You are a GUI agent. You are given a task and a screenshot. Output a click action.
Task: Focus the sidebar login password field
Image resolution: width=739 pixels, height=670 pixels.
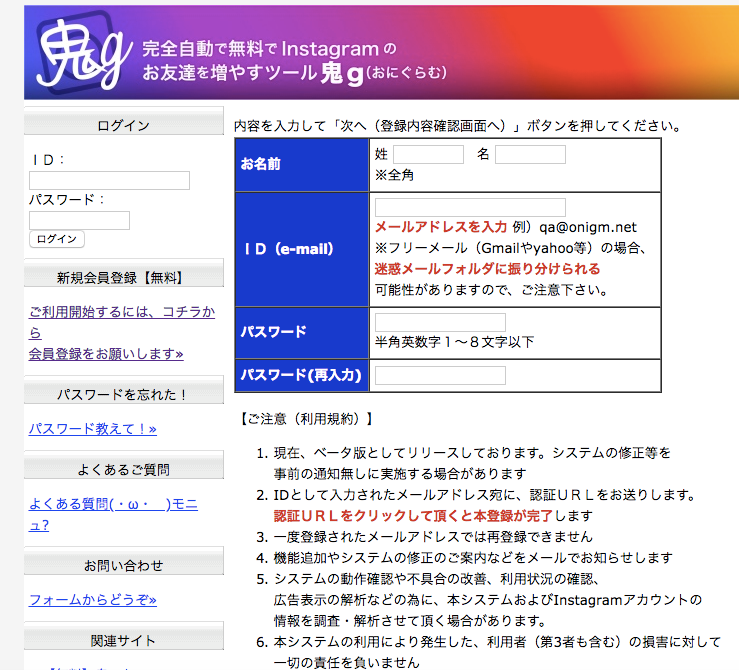(x=79, y=220)
